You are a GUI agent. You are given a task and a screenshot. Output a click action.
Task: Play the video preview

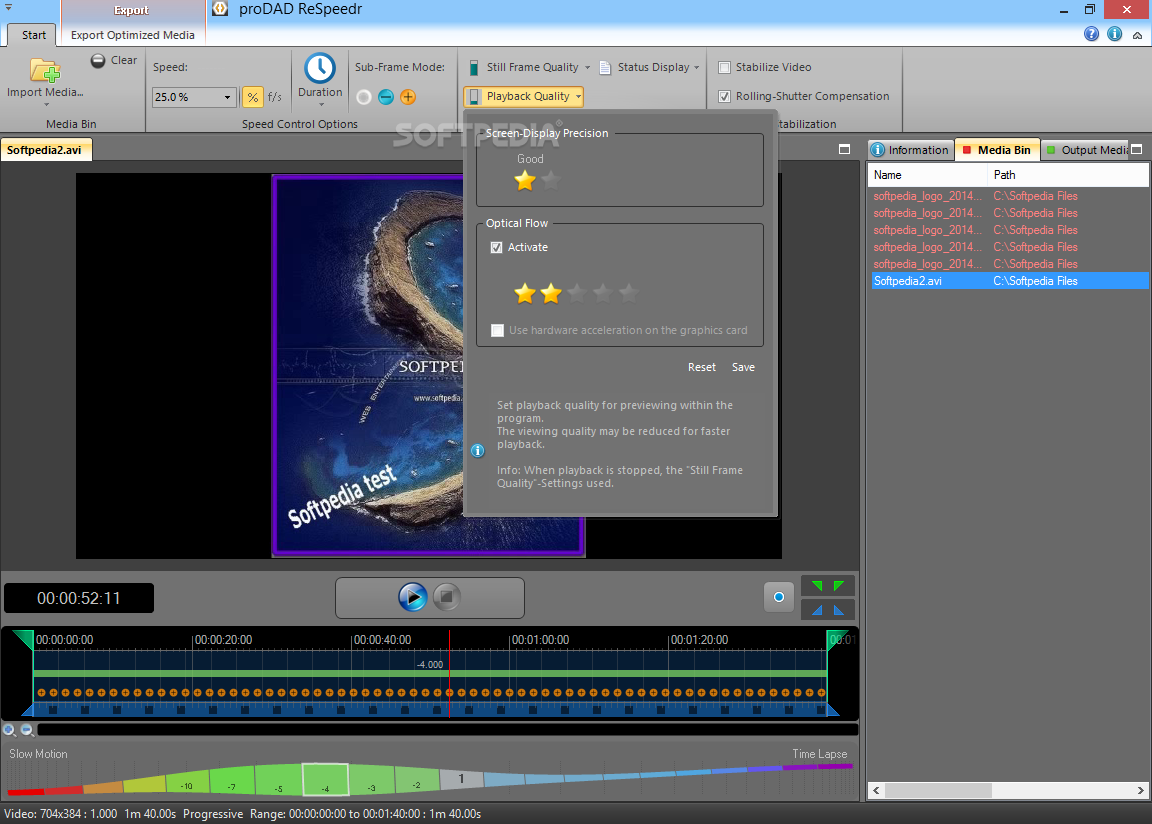point(413,597)
